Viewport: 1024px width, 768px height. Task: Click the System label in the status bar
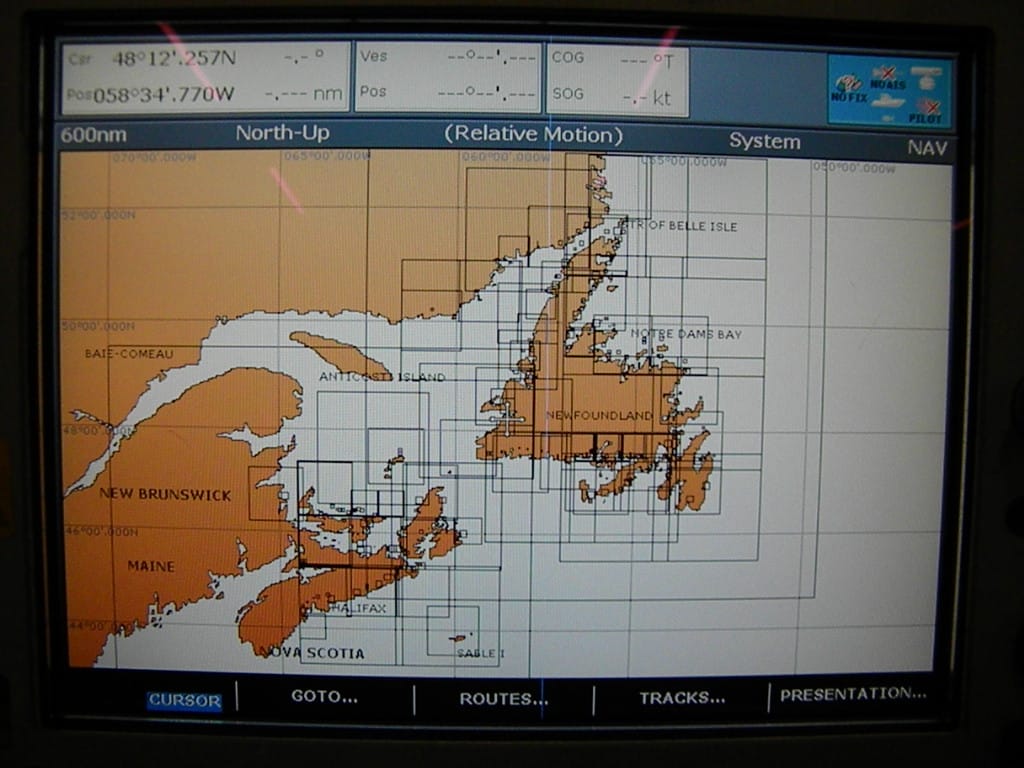click(765, 141)
